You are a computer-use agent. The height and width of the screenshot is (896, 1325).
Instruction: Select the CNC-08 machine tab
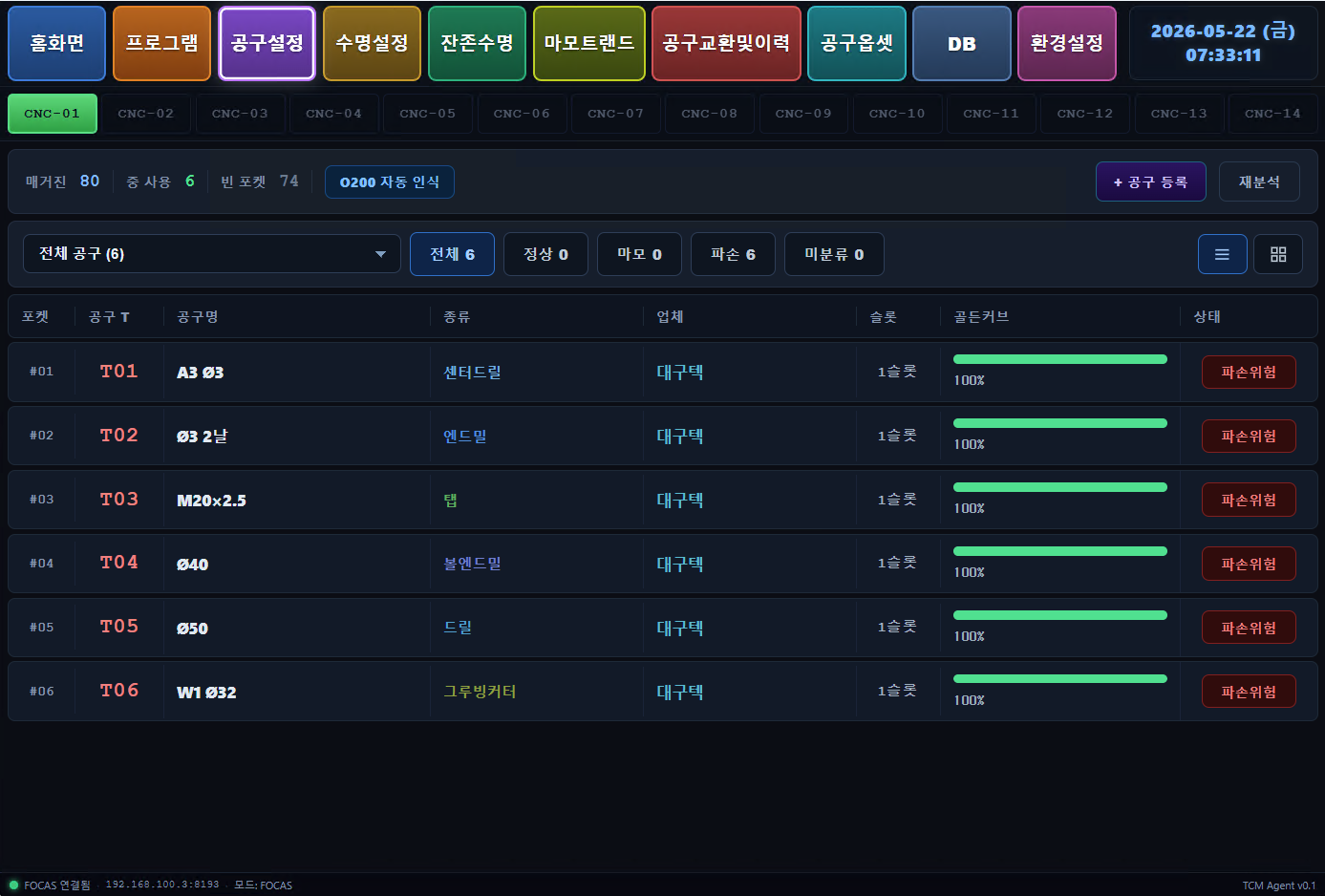[710, 114]
